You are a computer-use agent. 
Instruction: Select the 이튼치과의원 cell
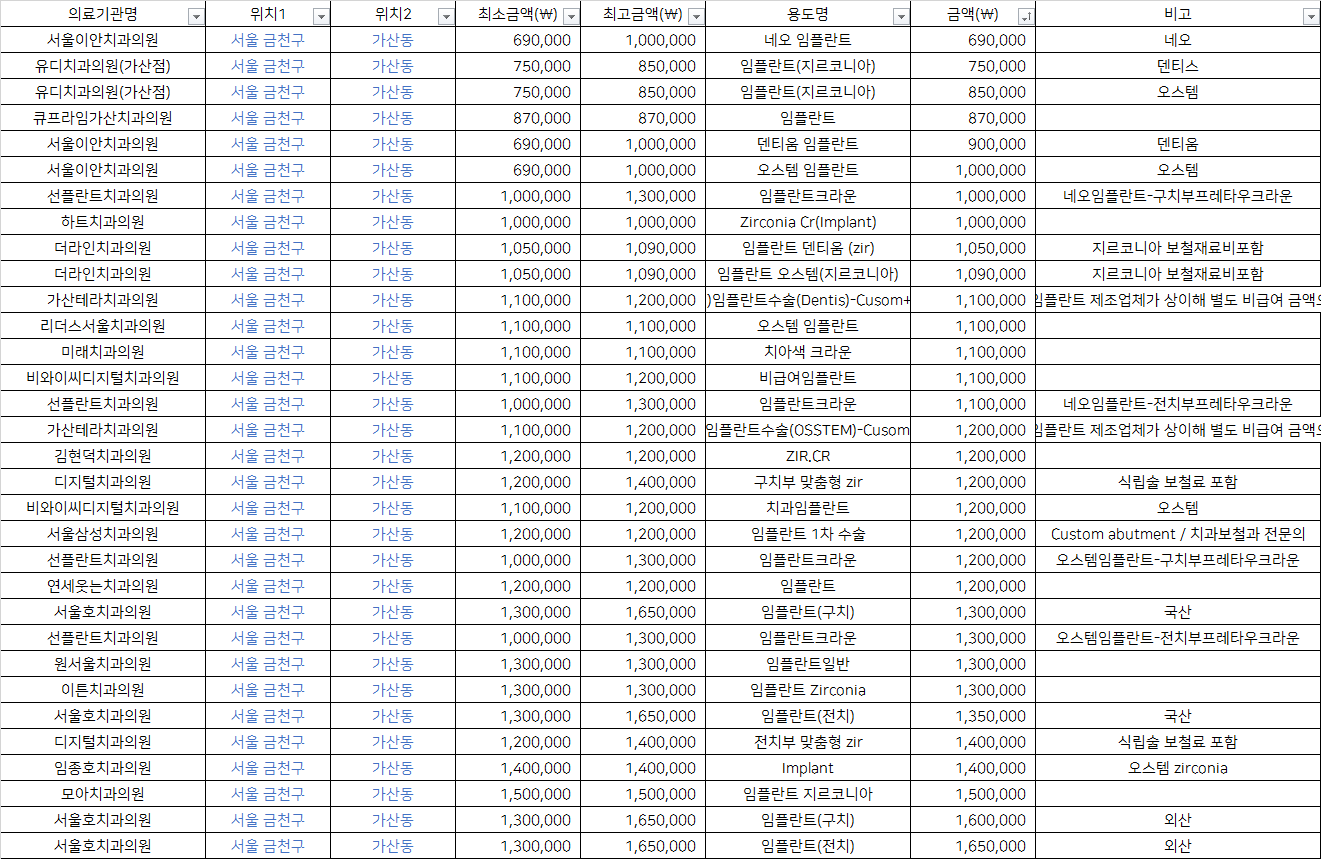pyautogui.click(x=103, y=690)
